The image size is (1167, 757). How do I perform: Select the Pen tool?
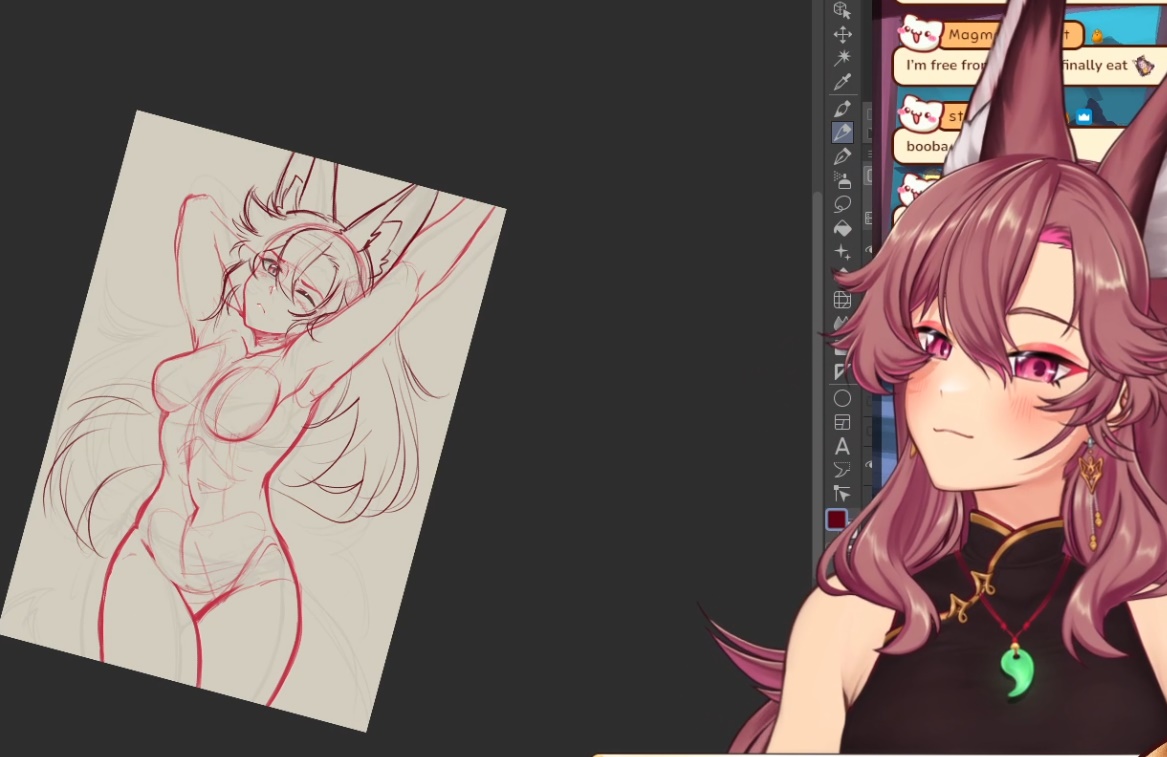coord(843,109)
